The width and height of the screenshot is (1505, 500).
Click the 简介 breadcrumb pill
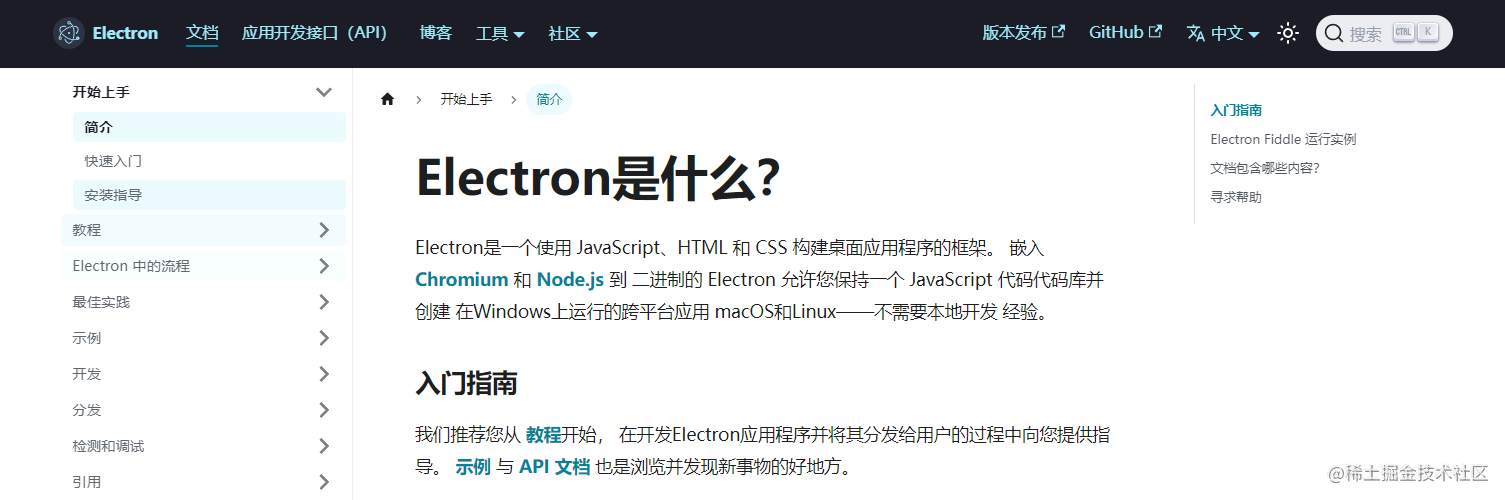[x=549, y=99]
